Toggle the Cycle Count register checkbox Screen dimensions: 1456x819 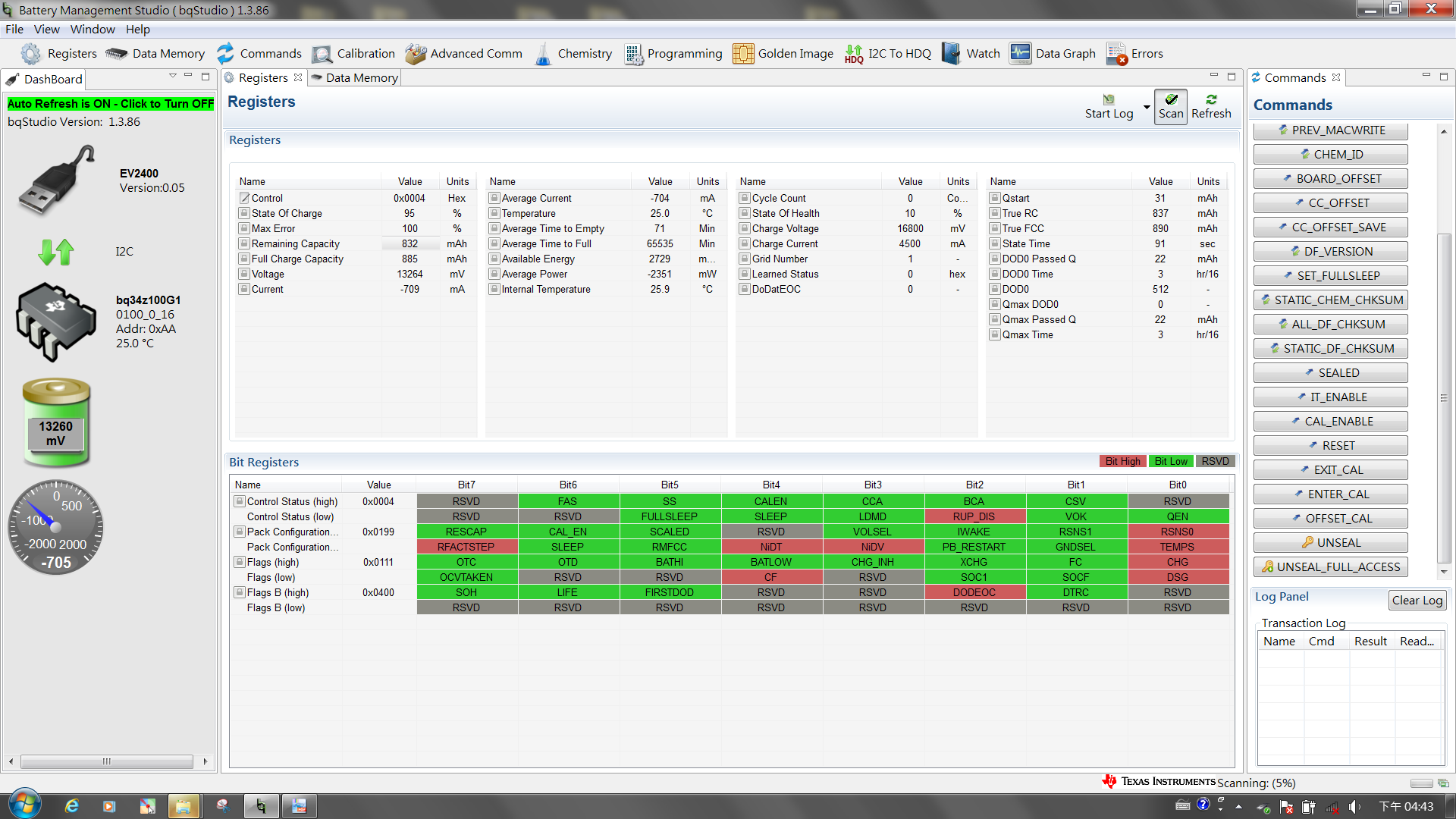click(x=745, y=198)
